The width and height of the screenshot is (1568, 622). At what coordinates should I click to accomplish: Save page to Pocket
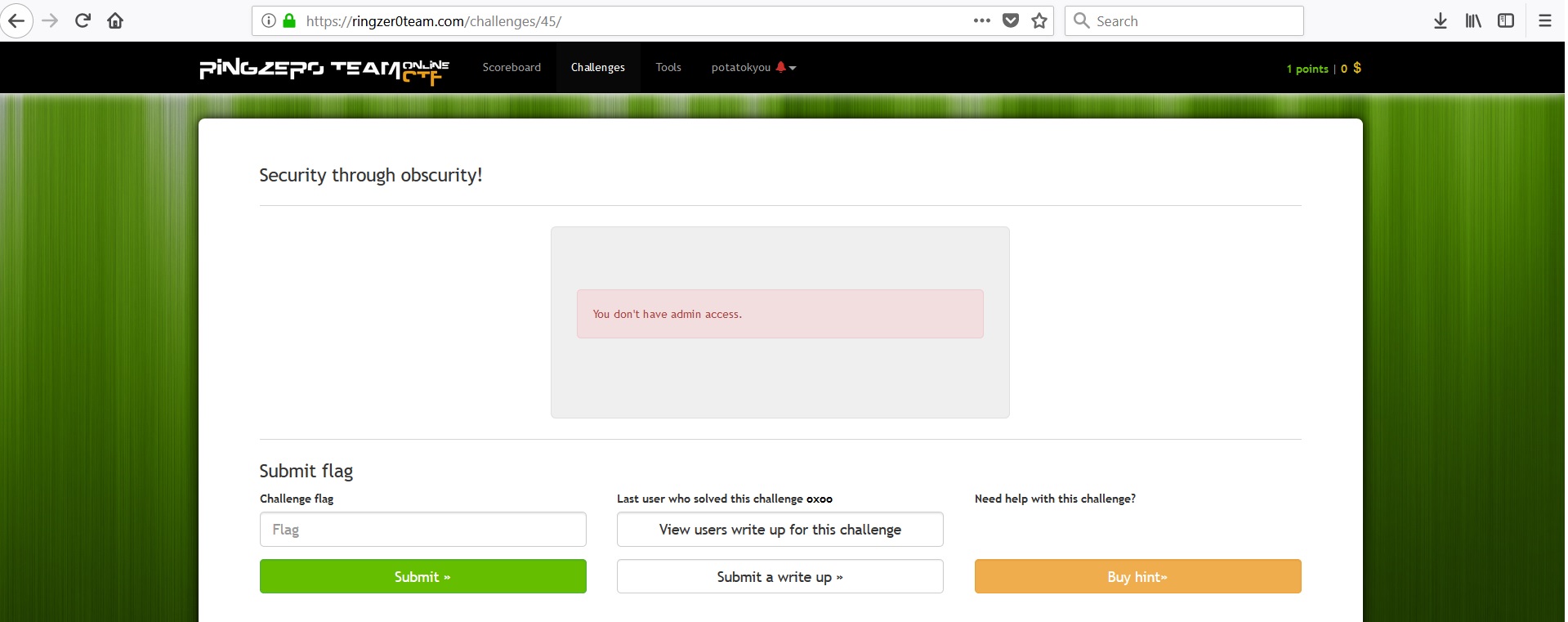click(1011, 20)
